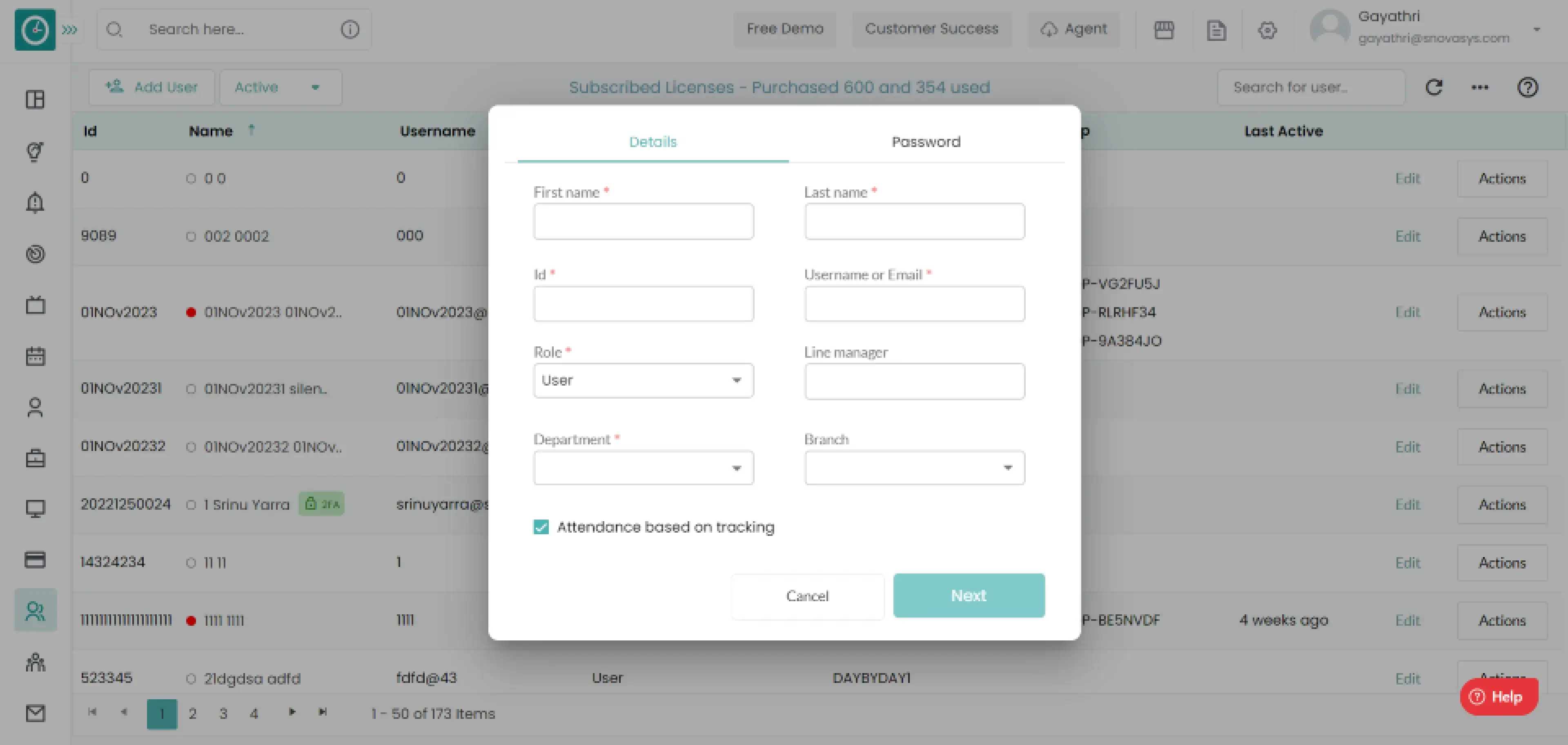
Task: Open the monitor sidebar icon
Action: coord(35,509)
